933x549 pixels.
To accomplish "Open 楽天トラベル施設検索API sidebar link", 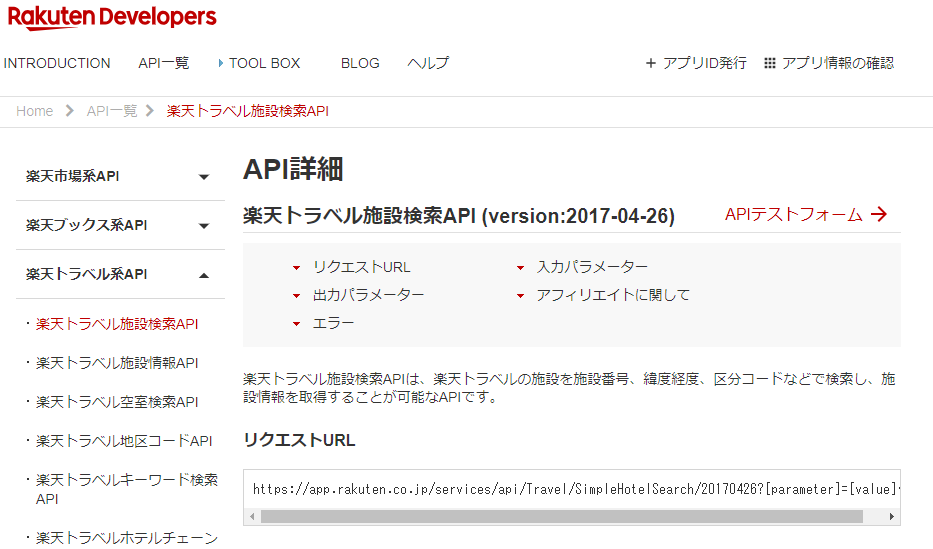I will pos(117,324).
